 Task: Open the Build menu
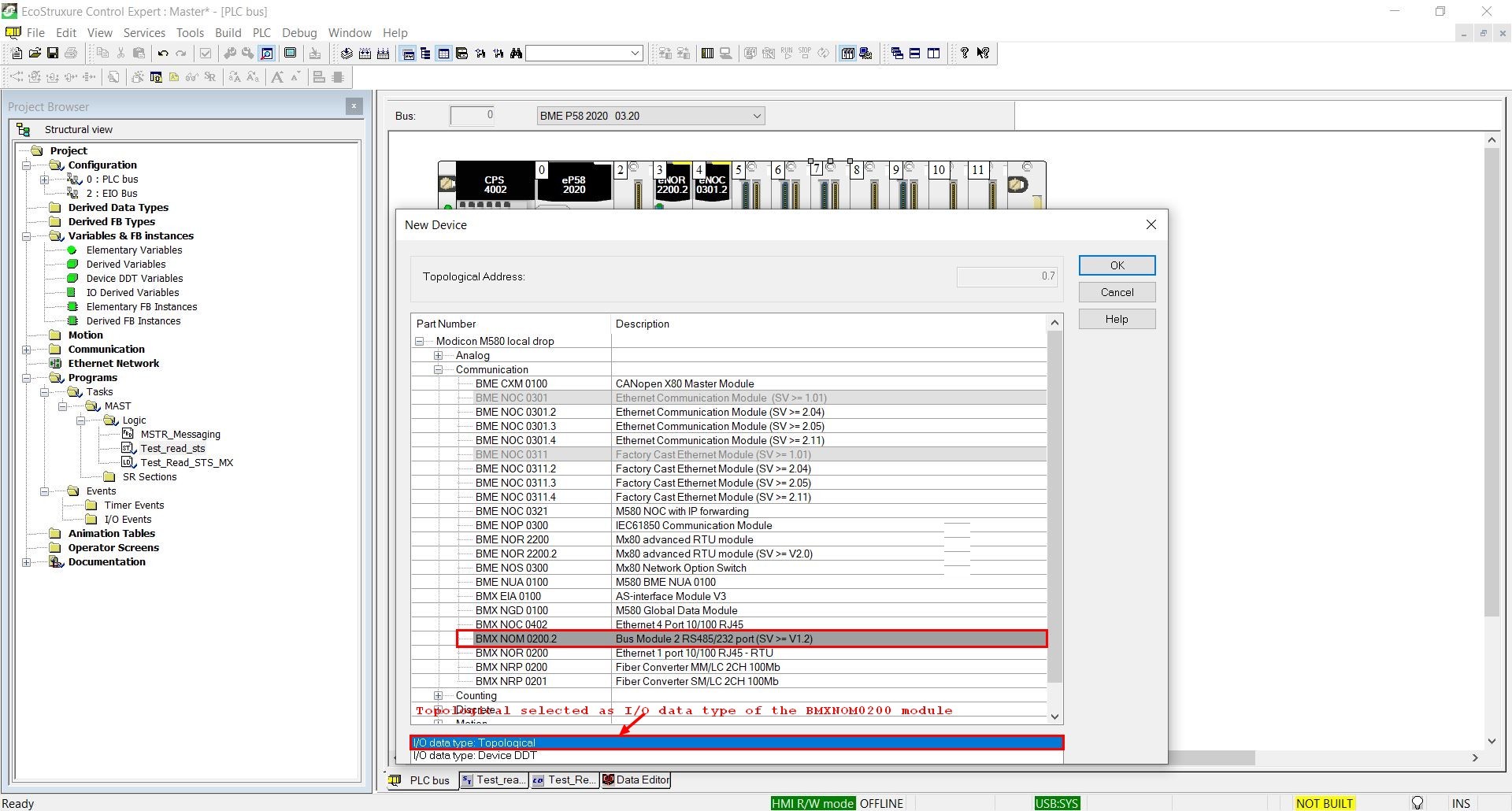point(228,33)
